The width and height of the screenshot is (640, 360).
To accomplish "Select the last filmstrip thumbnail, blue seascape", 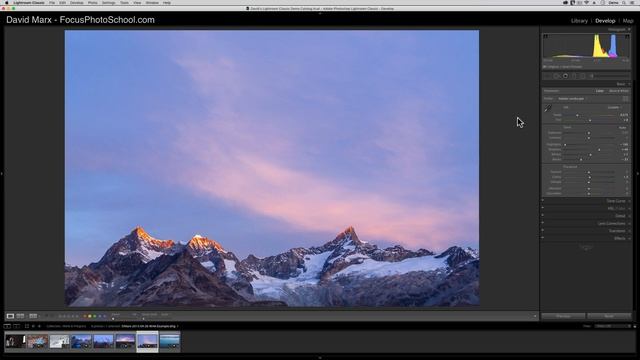I will click(169, 341).
